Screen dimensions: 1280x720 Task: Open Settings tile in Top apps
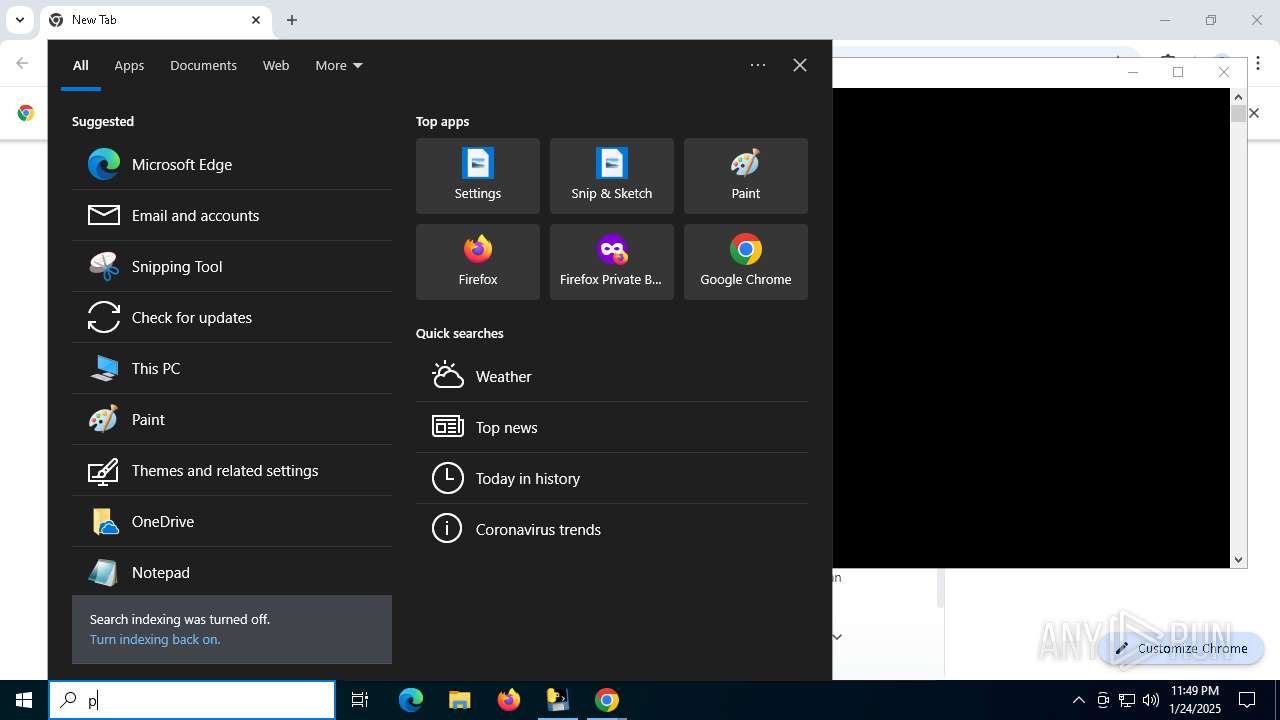(x=478, y=176)
